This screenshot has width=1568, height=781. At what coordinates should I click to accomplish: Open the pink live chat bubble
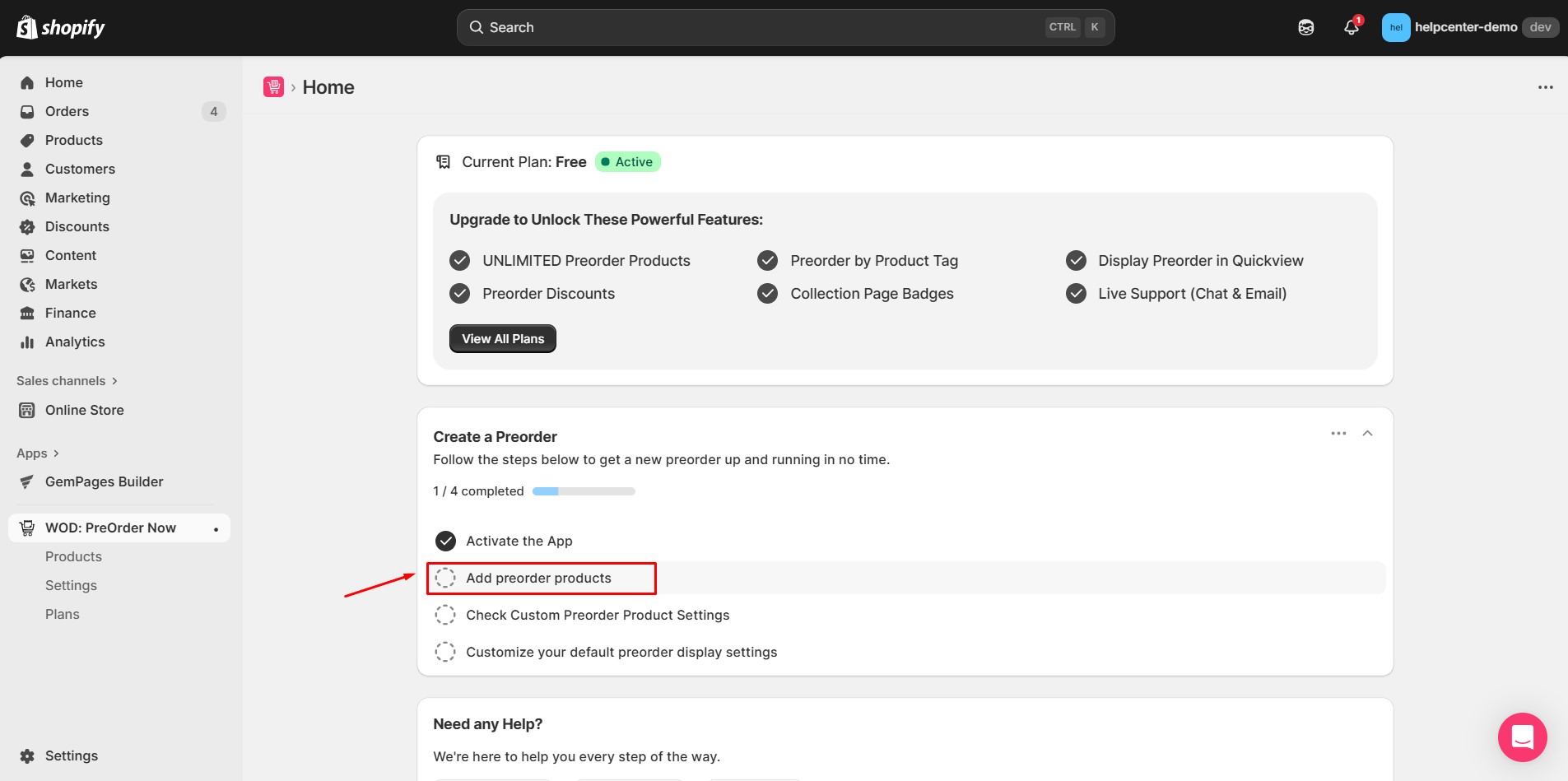pos(1522,737)
